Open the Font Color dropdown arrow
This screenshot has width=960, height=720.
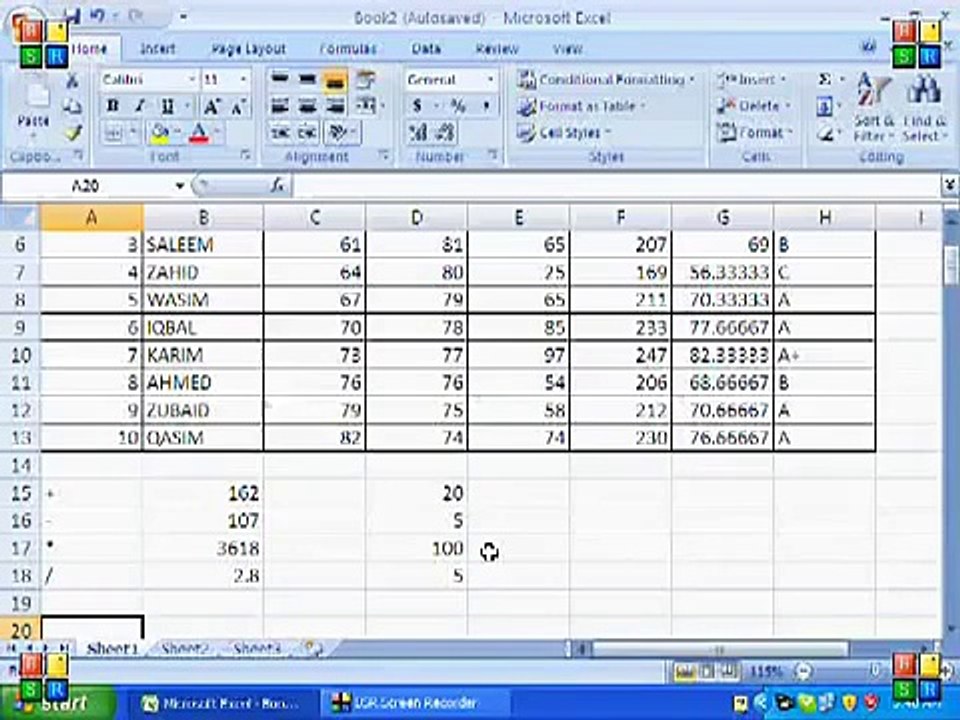point(217,132)
